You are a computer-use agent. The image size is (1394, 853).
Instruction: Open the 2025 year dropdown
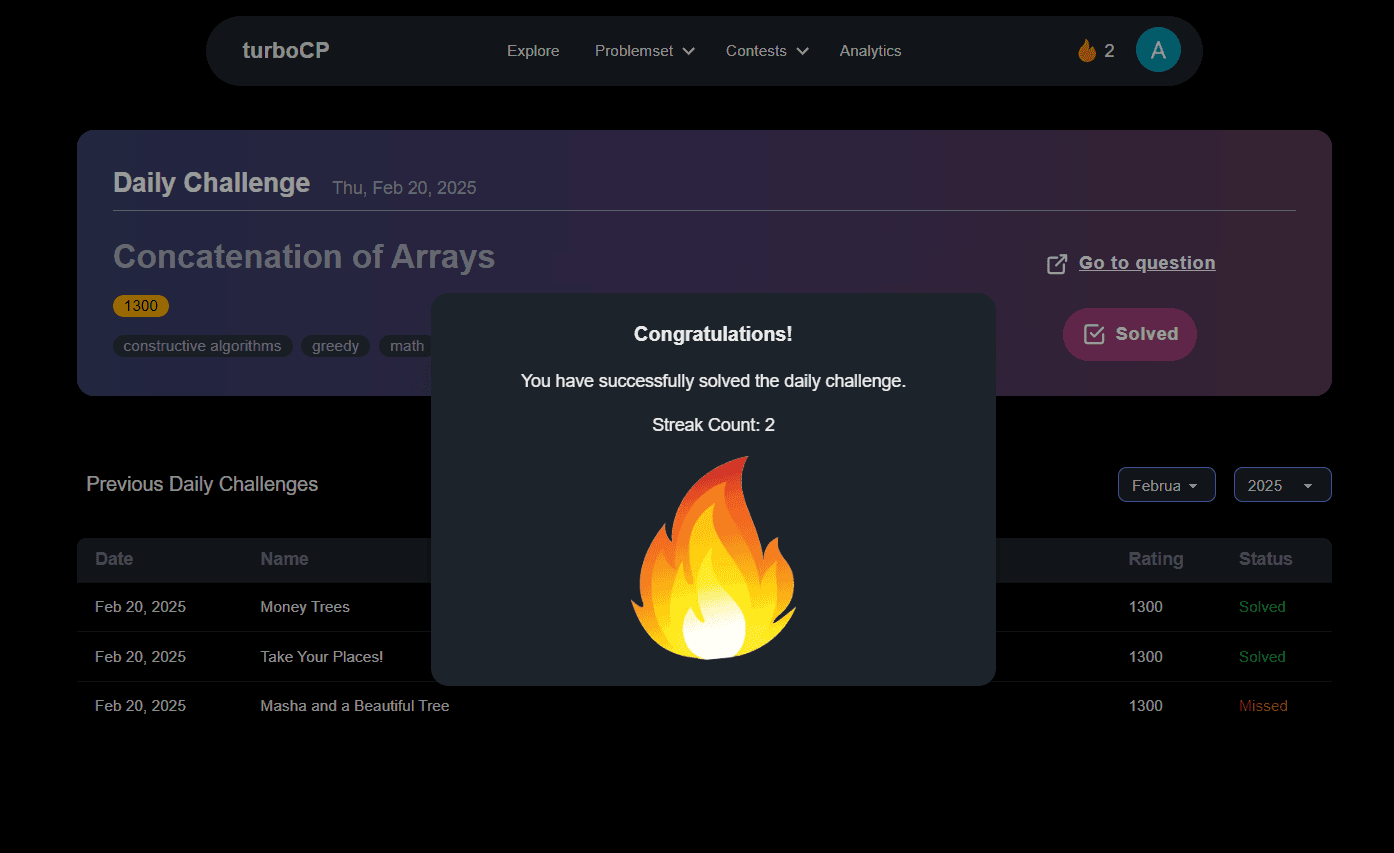click(x=1282, y=485)
